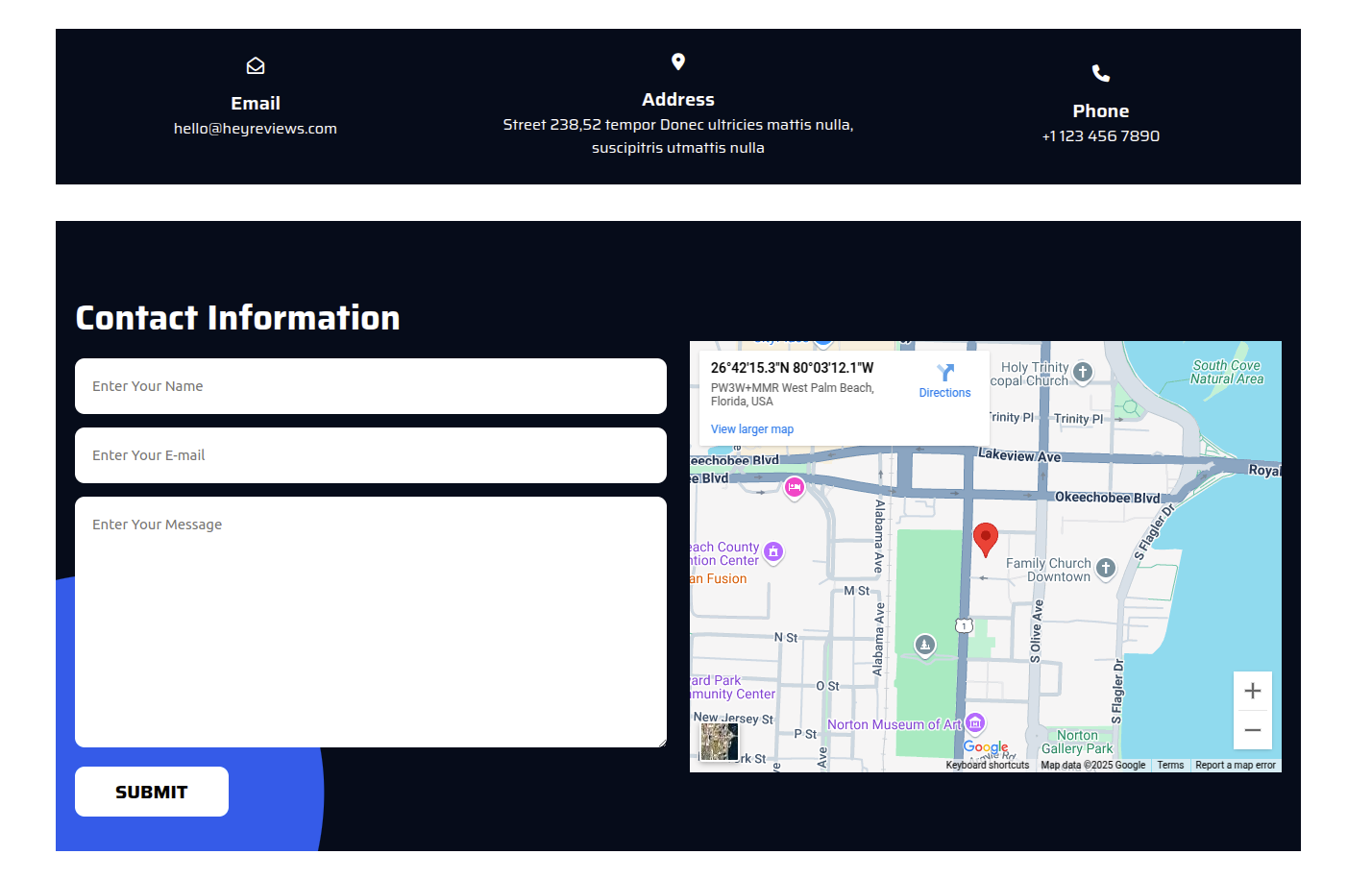The height and width of the screenshot is (879, 1372).
Task: Click the Asian Fusion restaurant label on map
Action: coord(719,579)
